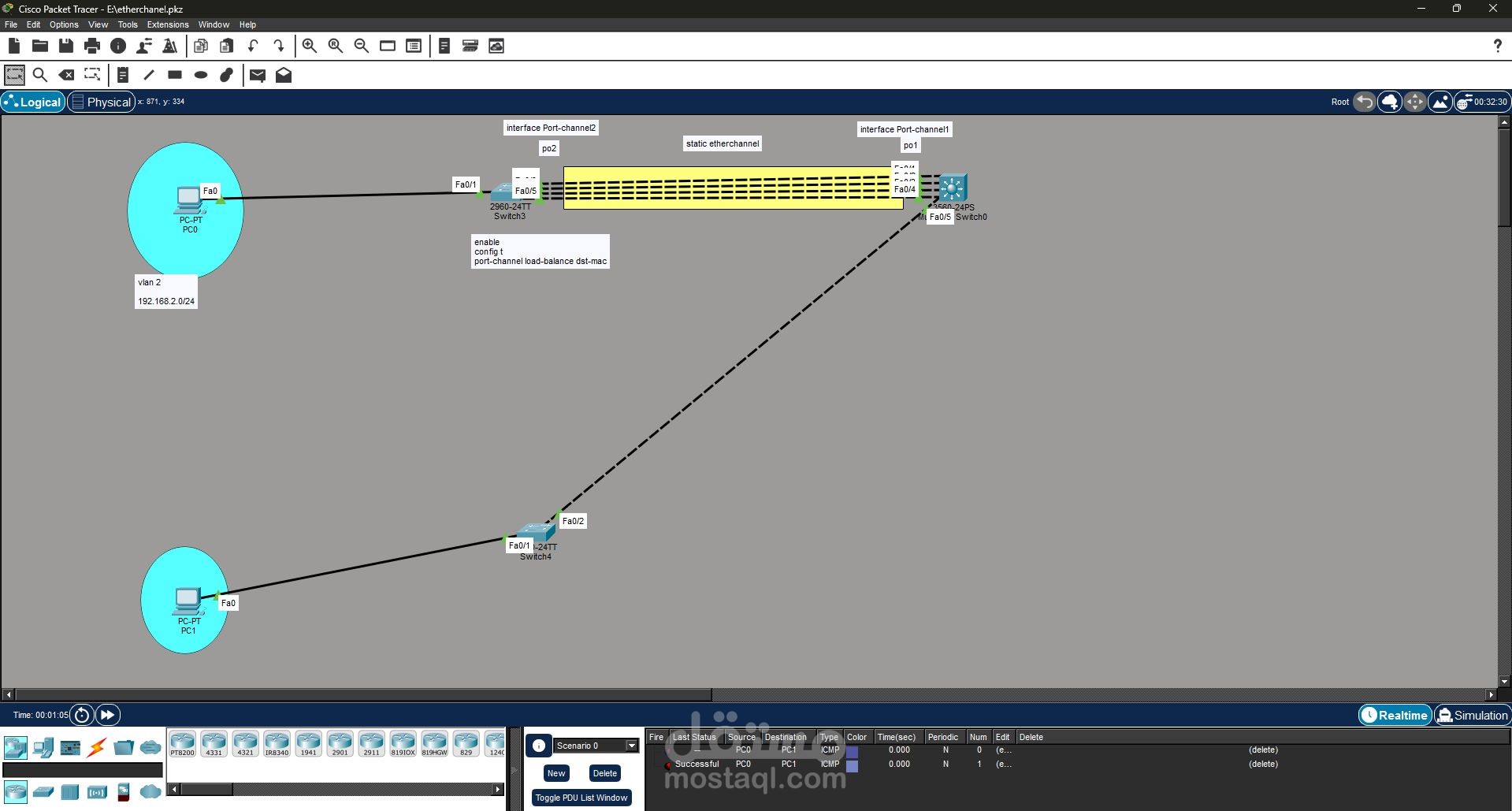
Task: Click the Delete scenario button
Action: pyautogui.click(x=605, y=773)
